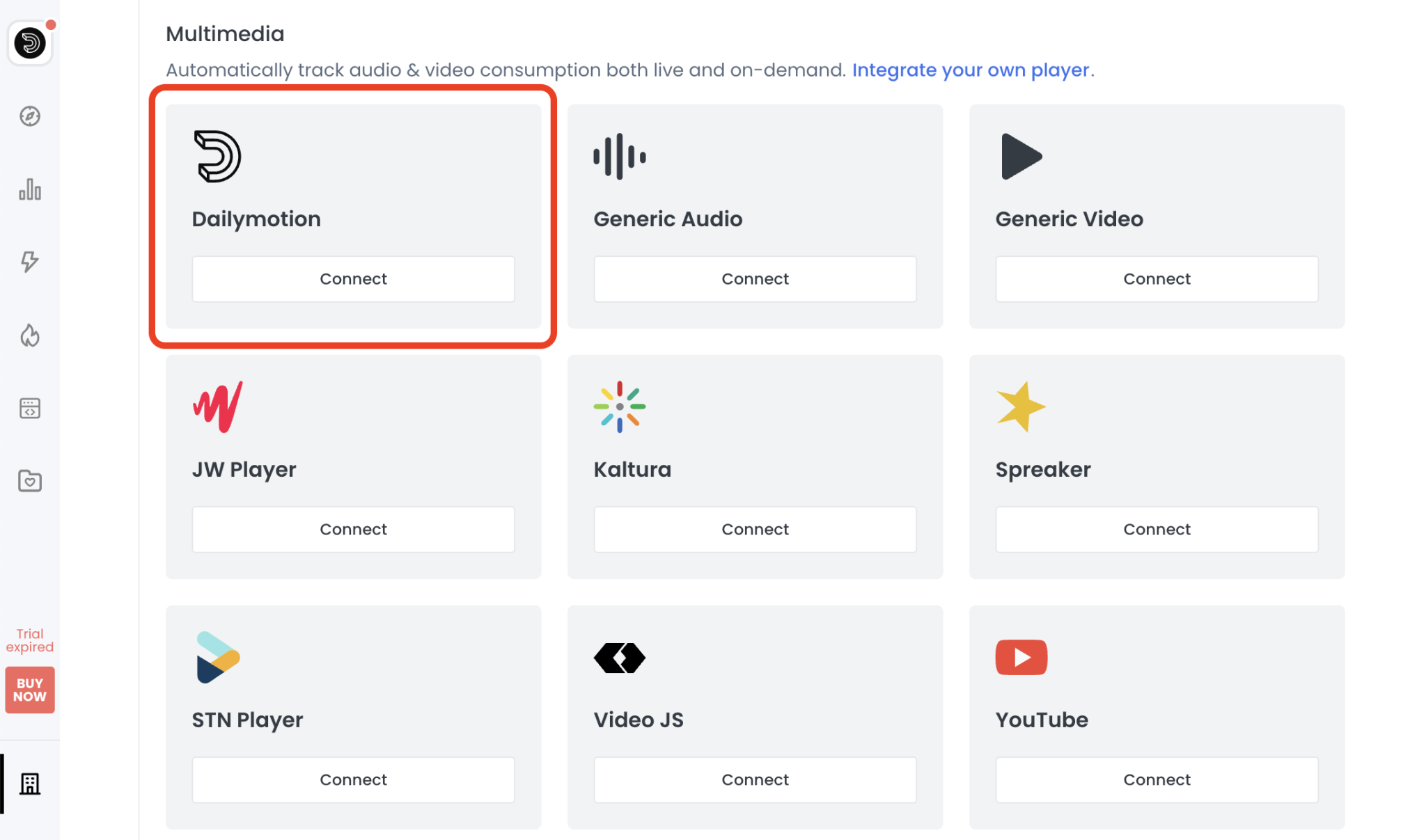The height and width of the screenshot is (840, 1426).
Task: Select the building icon at sidebar bottom
Action: pos(29,784)
